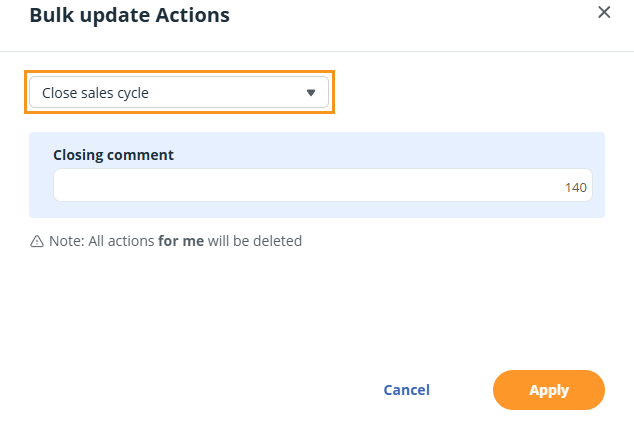Click the "Close sales cycle" selected option text

pos(95,93)
